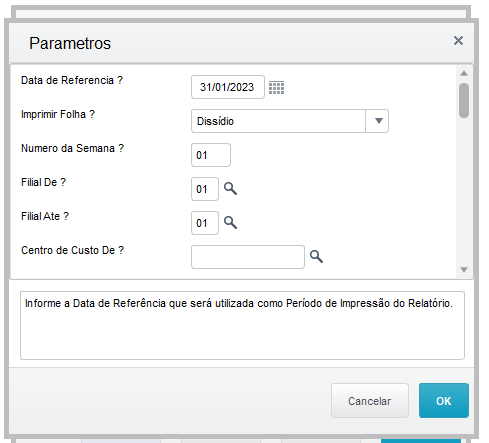Image resolution: width=489 pixels, height=443 pixels.
Task: Click the 'Data de Referencia ?' label
Action: [72, 80]
